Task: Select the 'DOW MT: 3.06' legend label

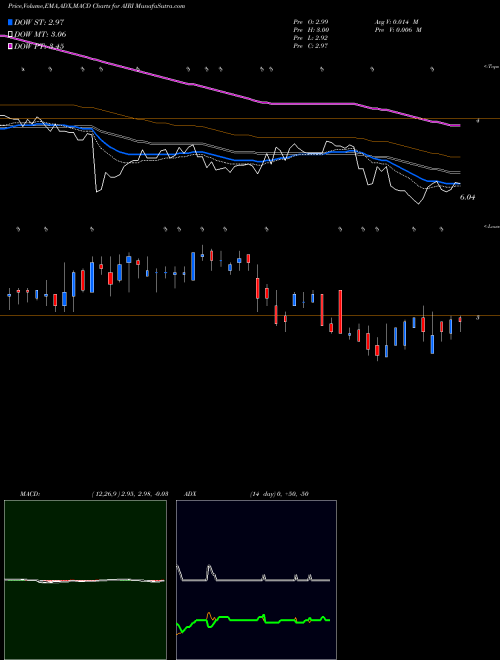Action: tap(40, 35)
